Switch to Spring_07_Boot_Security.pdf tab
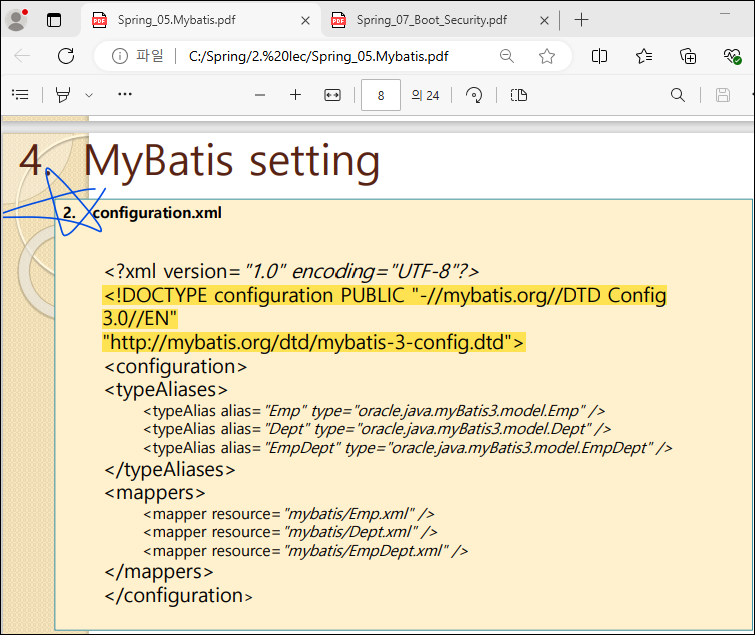Image resolution: width=755 pixels, height=635 pixels. (x=432, y=20)
